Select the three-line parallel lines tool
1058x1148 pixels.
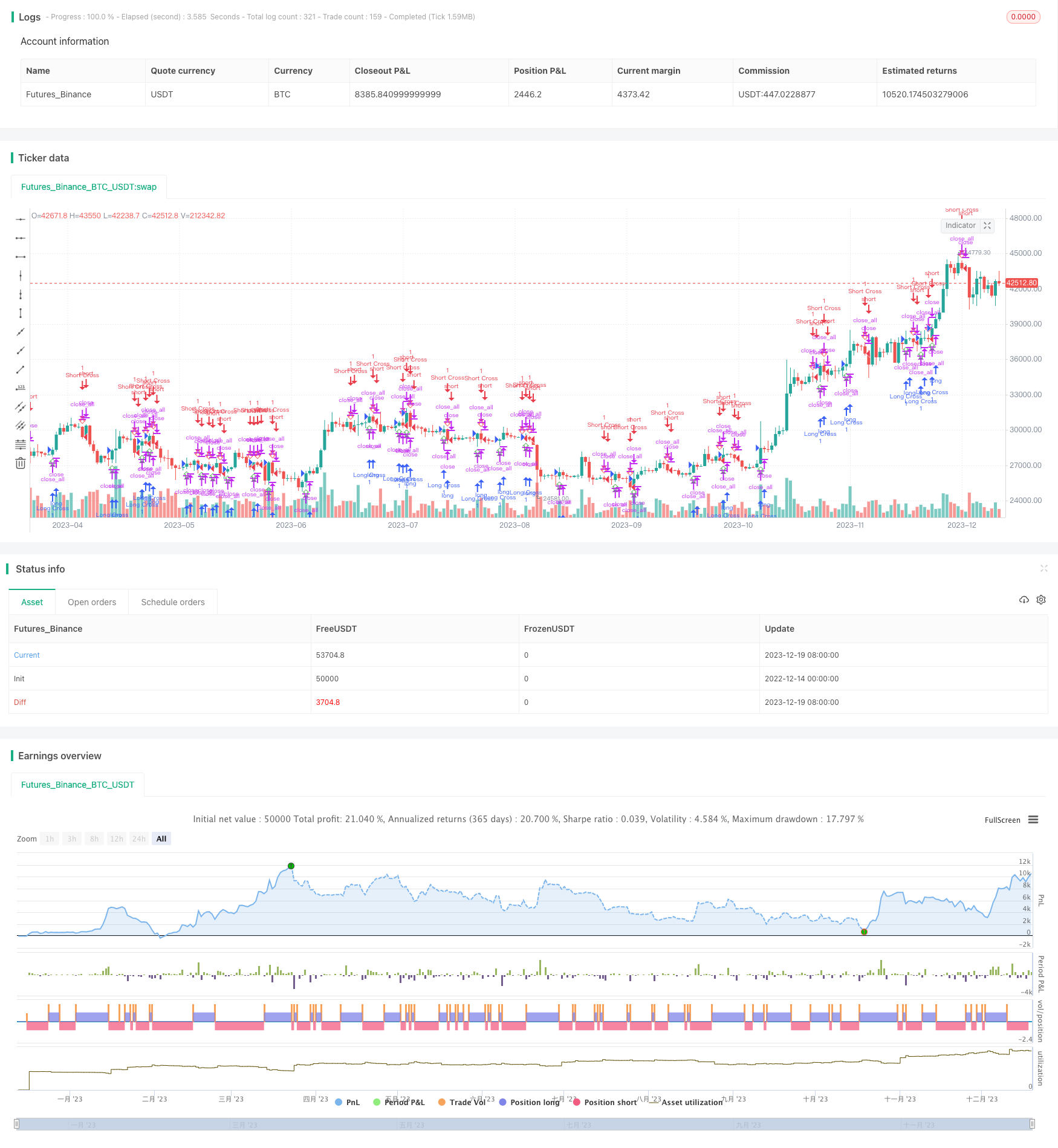coord(21,426)
